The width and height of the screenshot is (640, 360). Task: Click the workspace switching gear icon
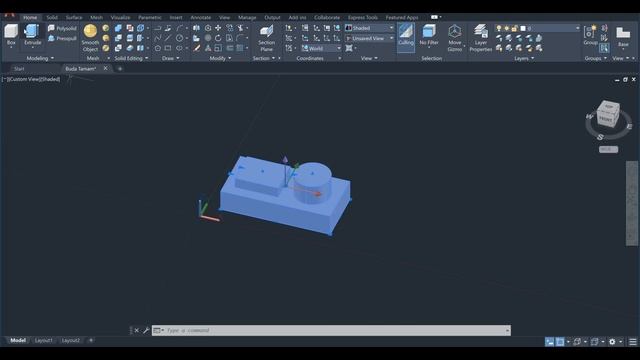pos(612,342)
